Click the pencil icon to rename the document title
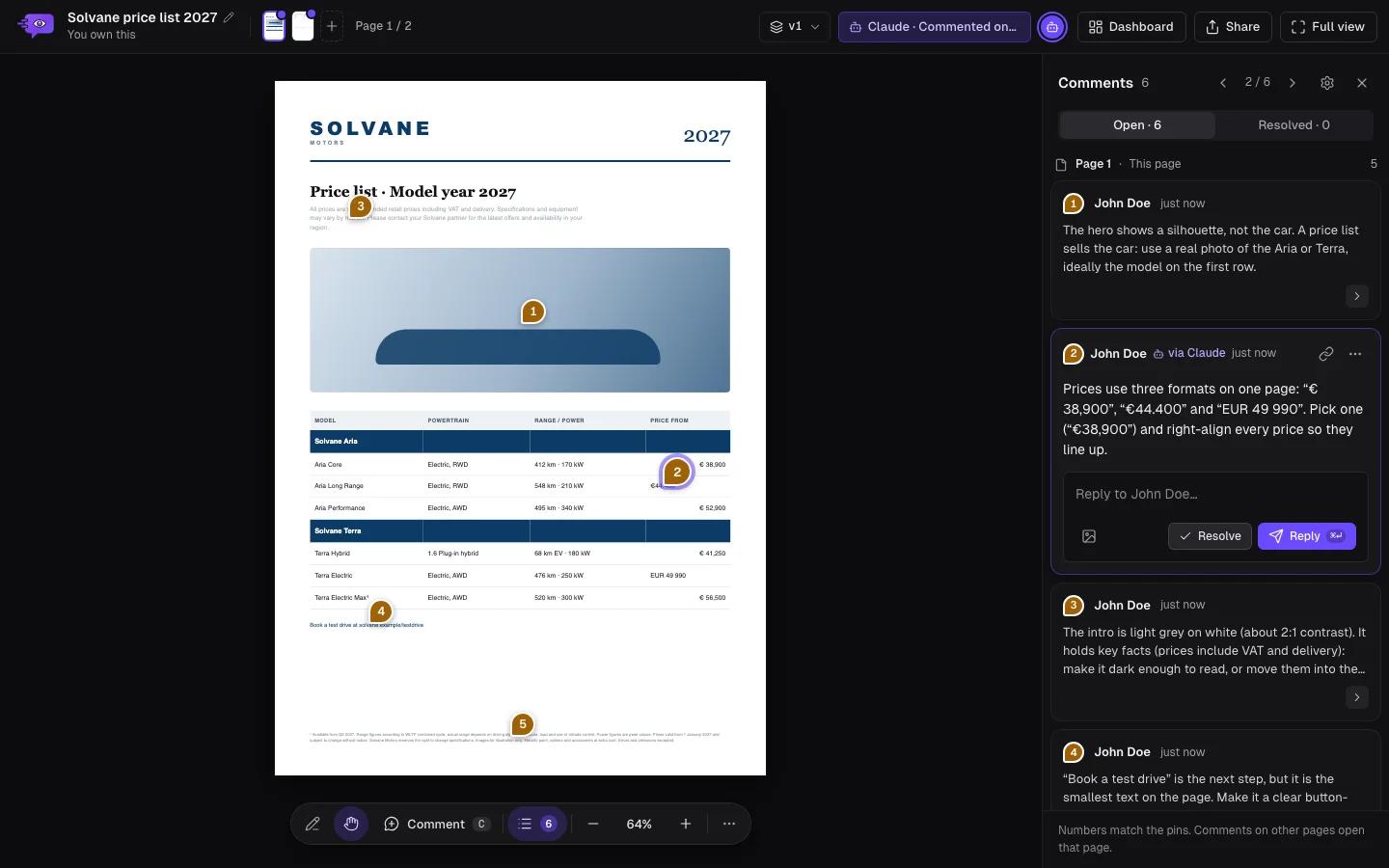 point(229,17)
